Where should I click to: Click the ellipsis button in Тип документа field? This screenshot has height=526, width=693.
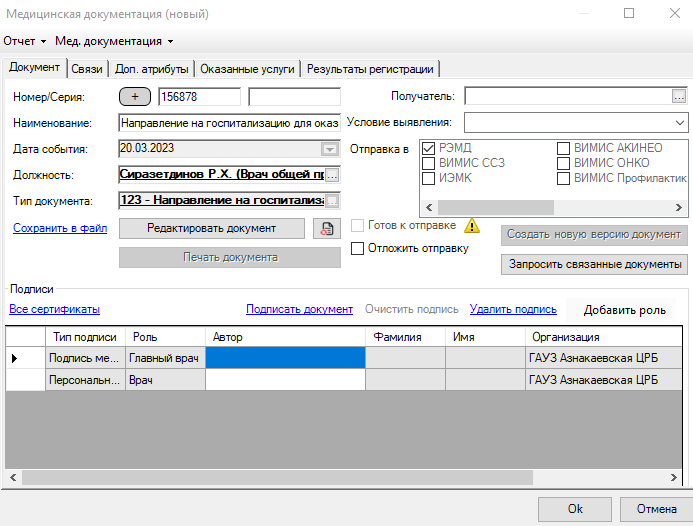[x=332, y=200]
